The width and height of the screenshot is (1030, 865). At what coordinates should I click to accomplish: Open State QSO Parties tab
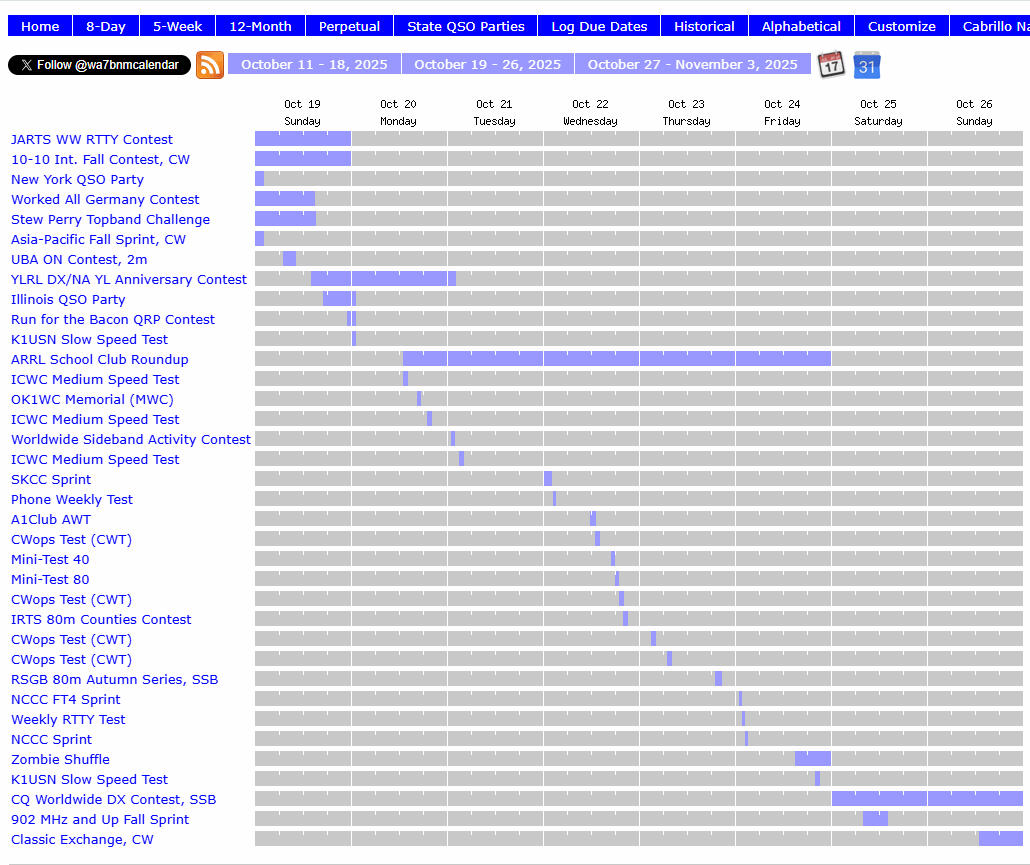[465, 26]
